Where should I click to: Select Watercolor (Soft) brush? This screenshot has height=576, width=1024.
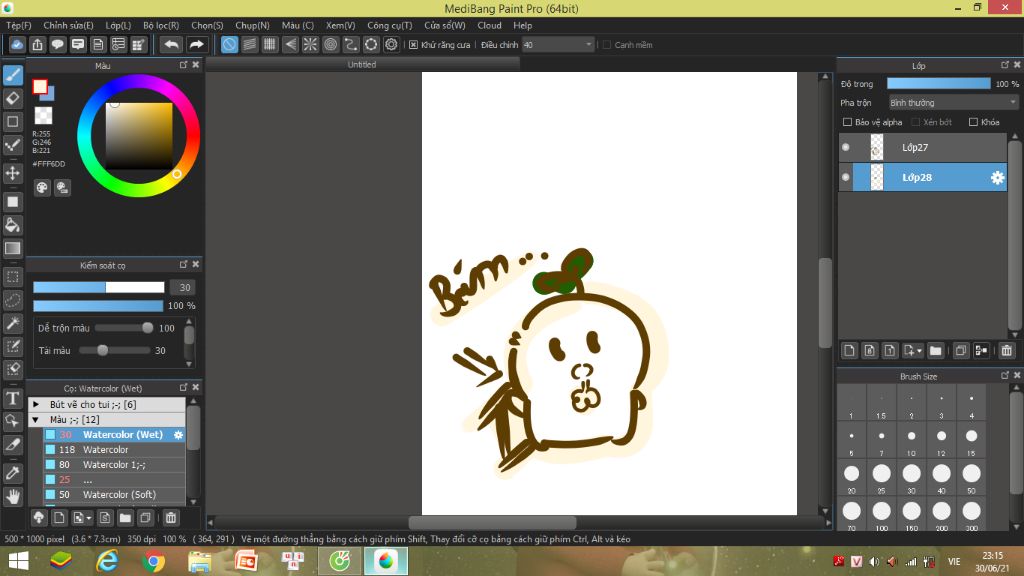point(114,495)
